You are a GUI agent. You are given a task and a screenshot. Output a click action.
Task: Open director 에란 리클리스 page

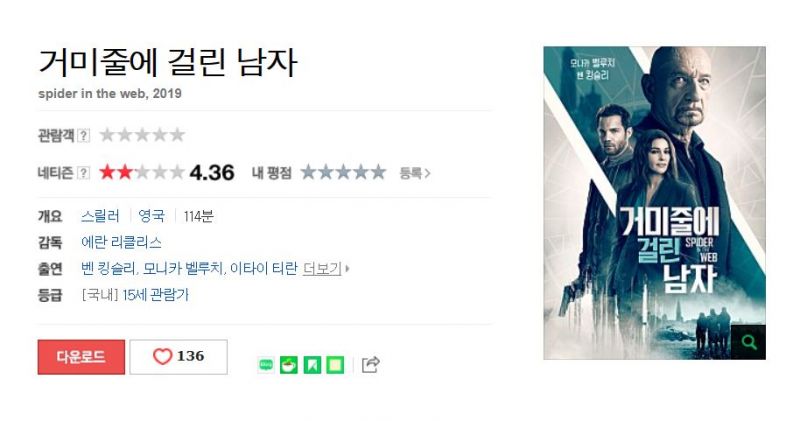[121, 242]
